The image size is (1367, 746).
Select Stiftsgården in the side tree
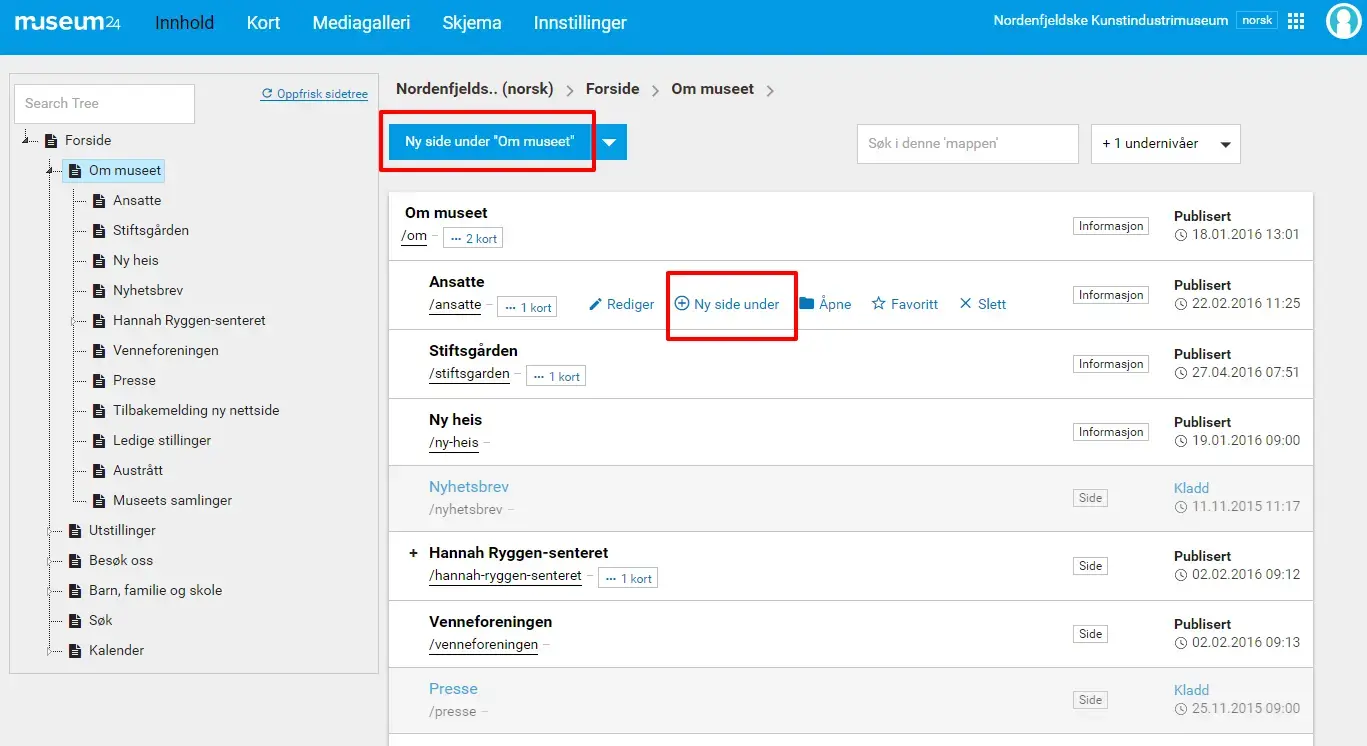point(151,230)
